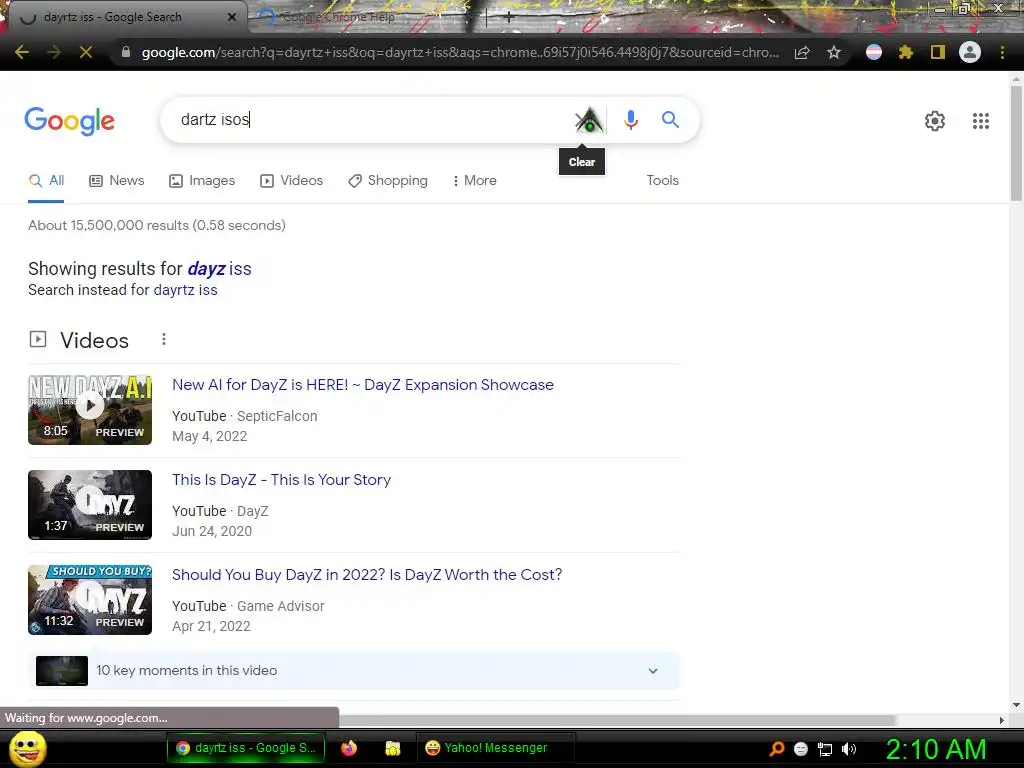Click the vertical scrollbar down arrow

pos(1016,705)
